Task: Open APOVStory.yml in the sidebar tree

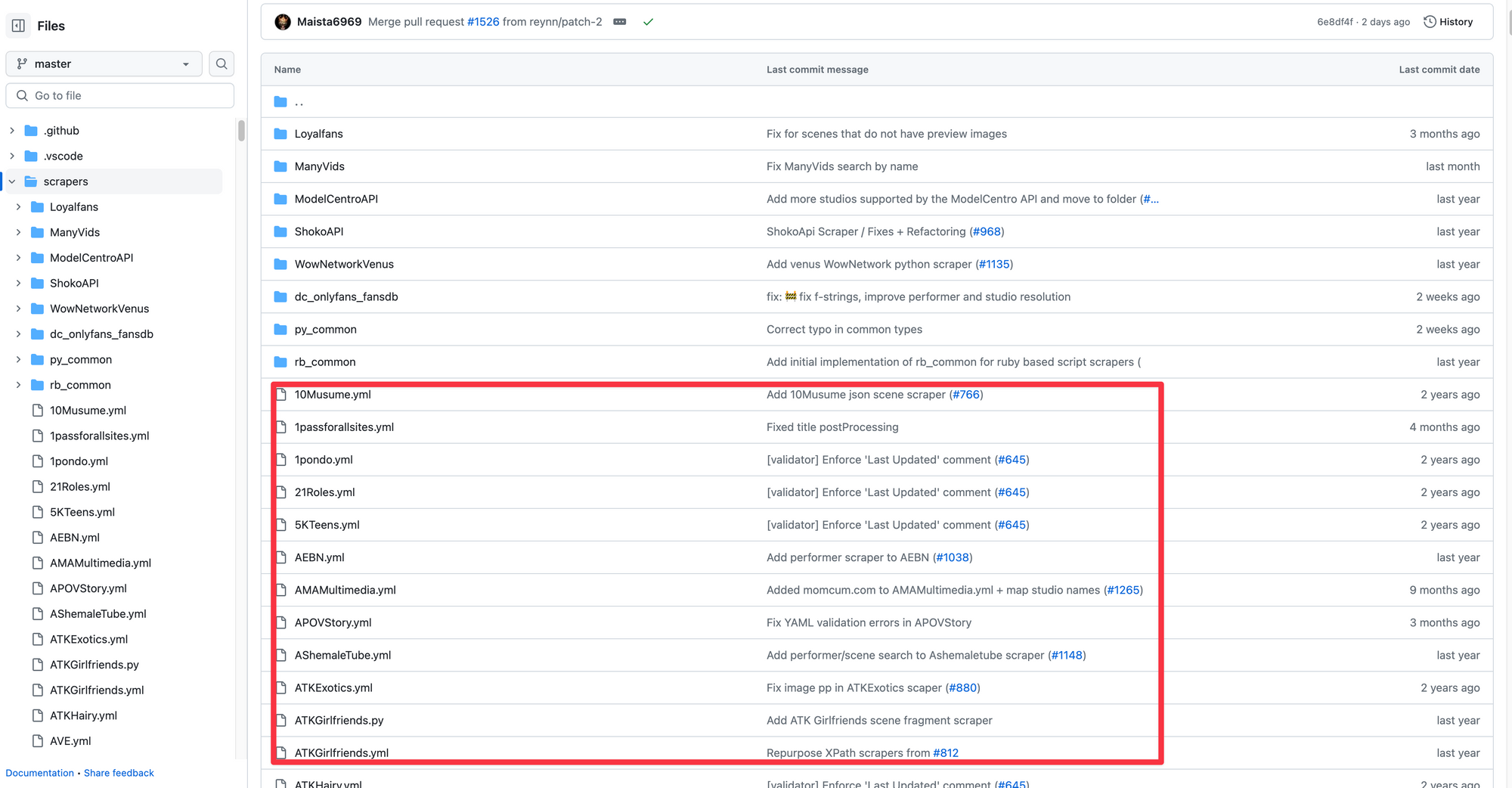Action: [x=88, y=589]
